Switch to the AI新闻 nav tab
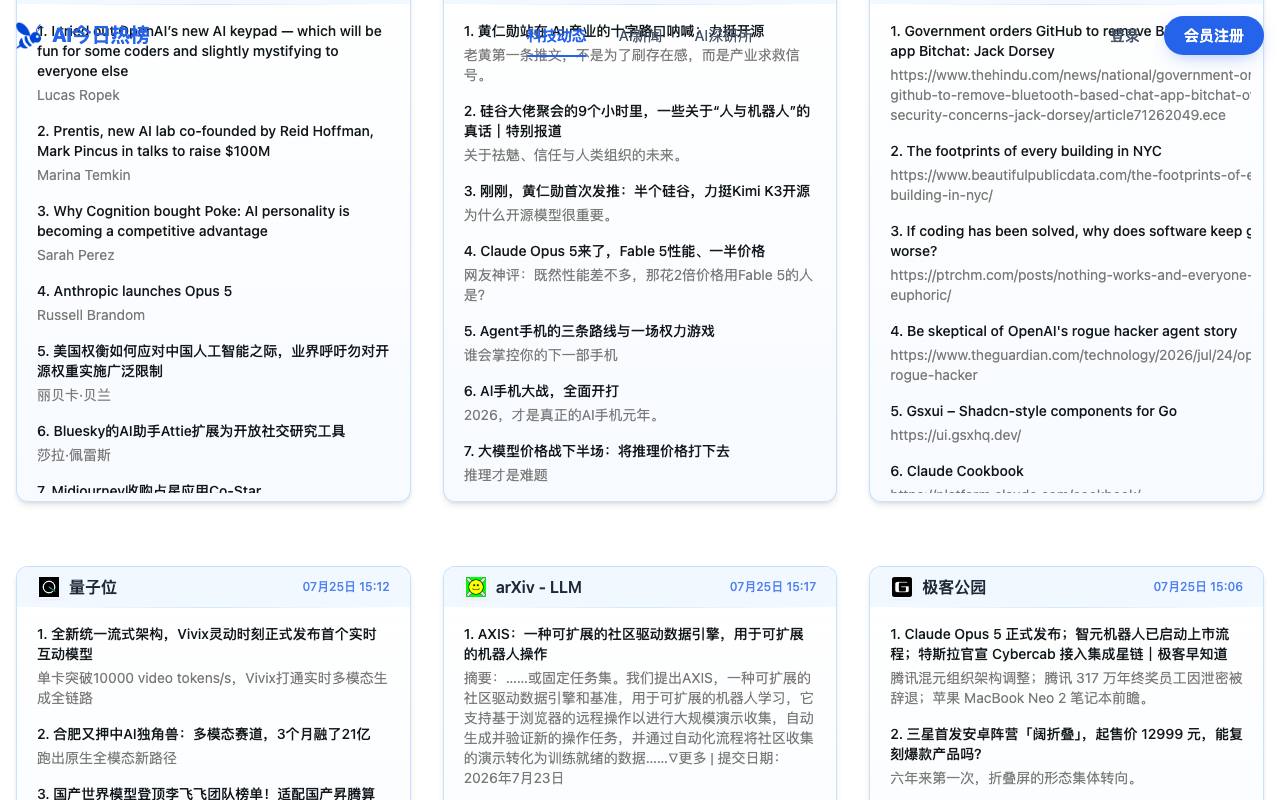Screen dimensions: 1280x800 pos(640,36)
